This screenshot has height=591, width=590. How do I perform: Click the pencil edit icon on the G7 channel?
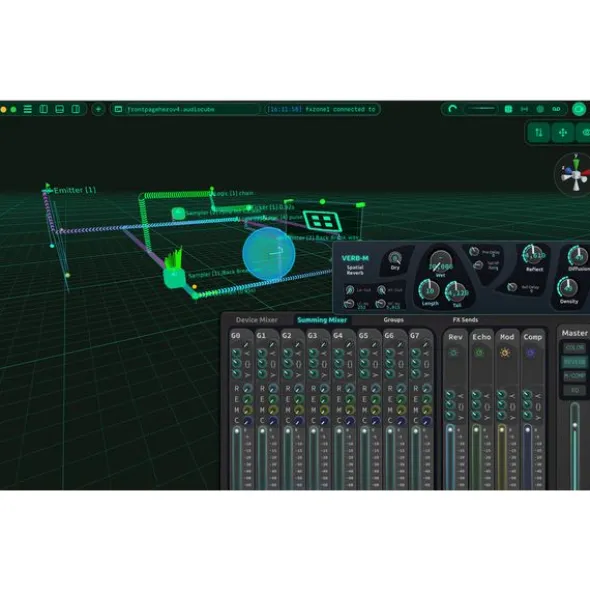[426, 344]
